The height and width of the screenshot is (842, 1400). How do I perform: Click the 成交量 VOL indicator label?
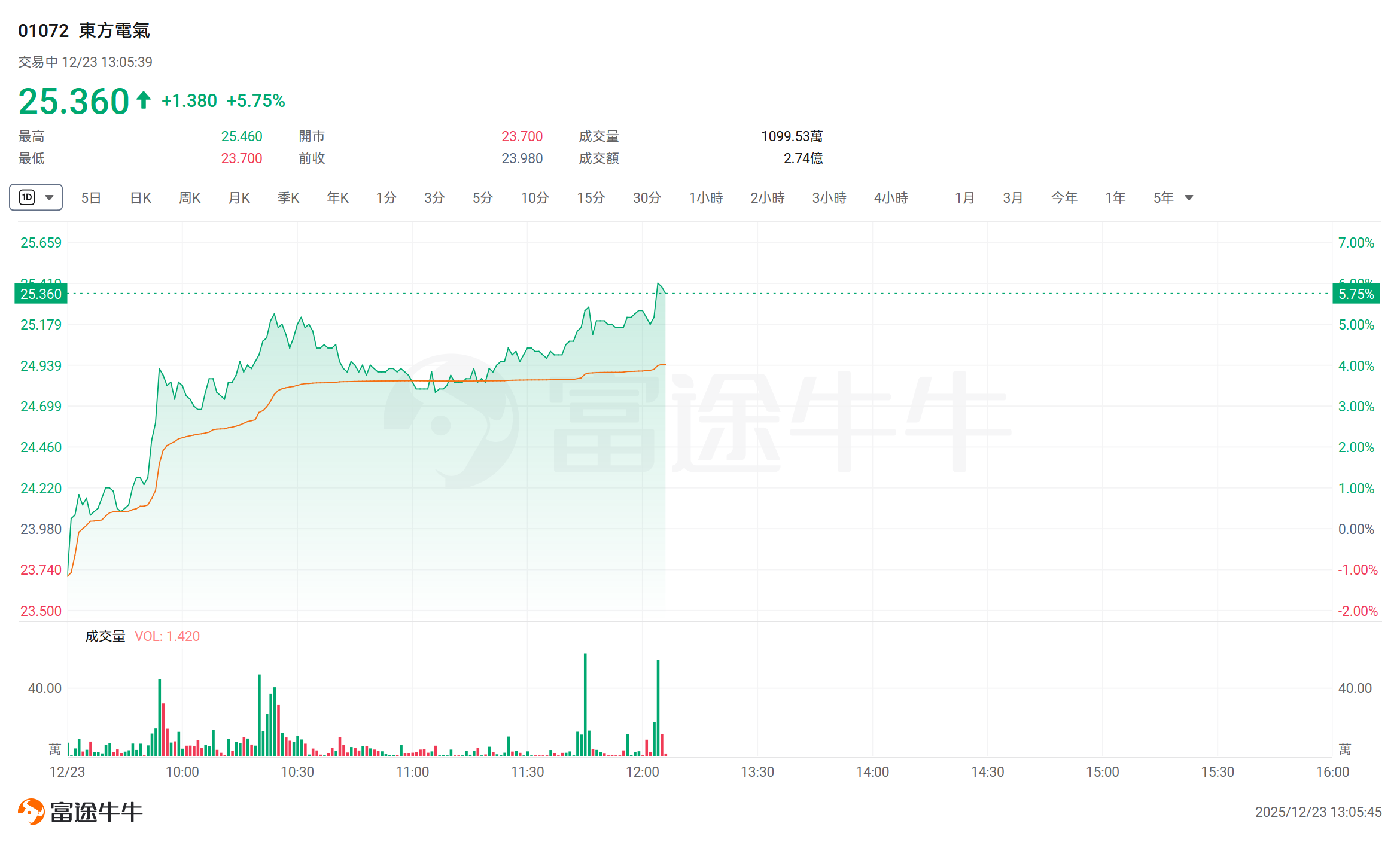click(x=142, y=636)
